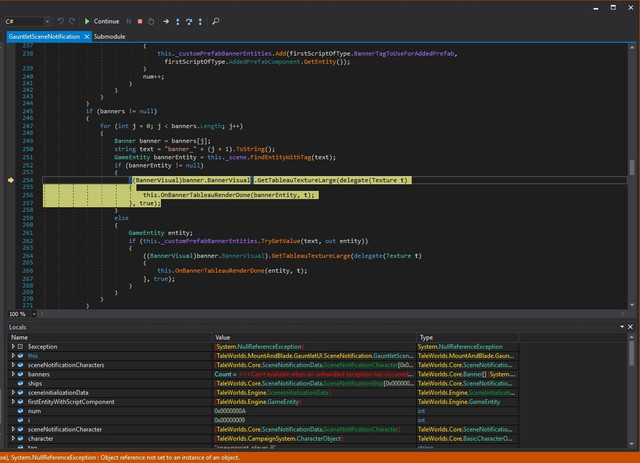Click OnBannerTableauRenderDone on line 256
This screenshot has width=640, height=463.
[204, 195]
